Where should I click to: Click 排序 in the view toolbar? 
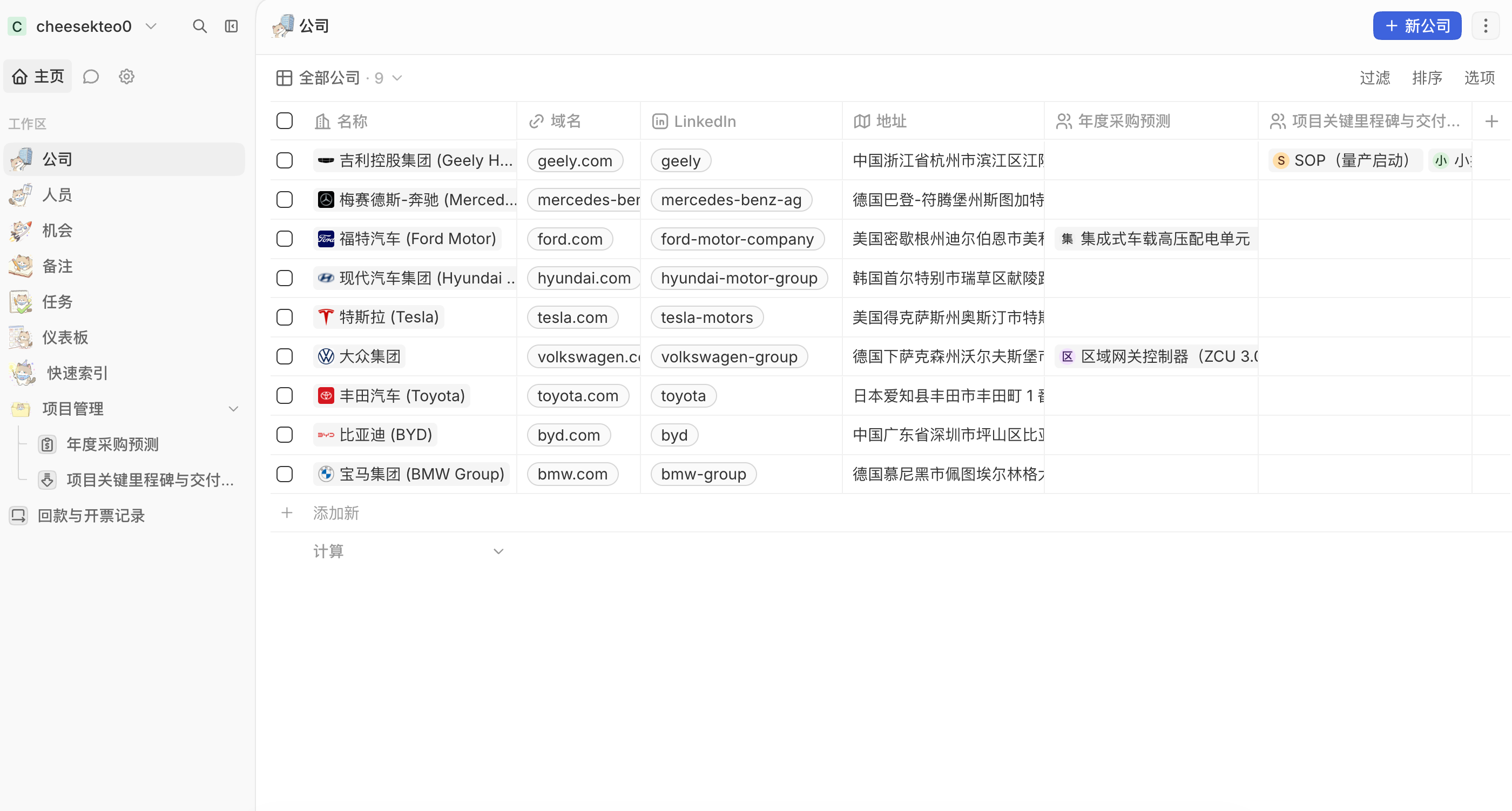coord(1427,78)
